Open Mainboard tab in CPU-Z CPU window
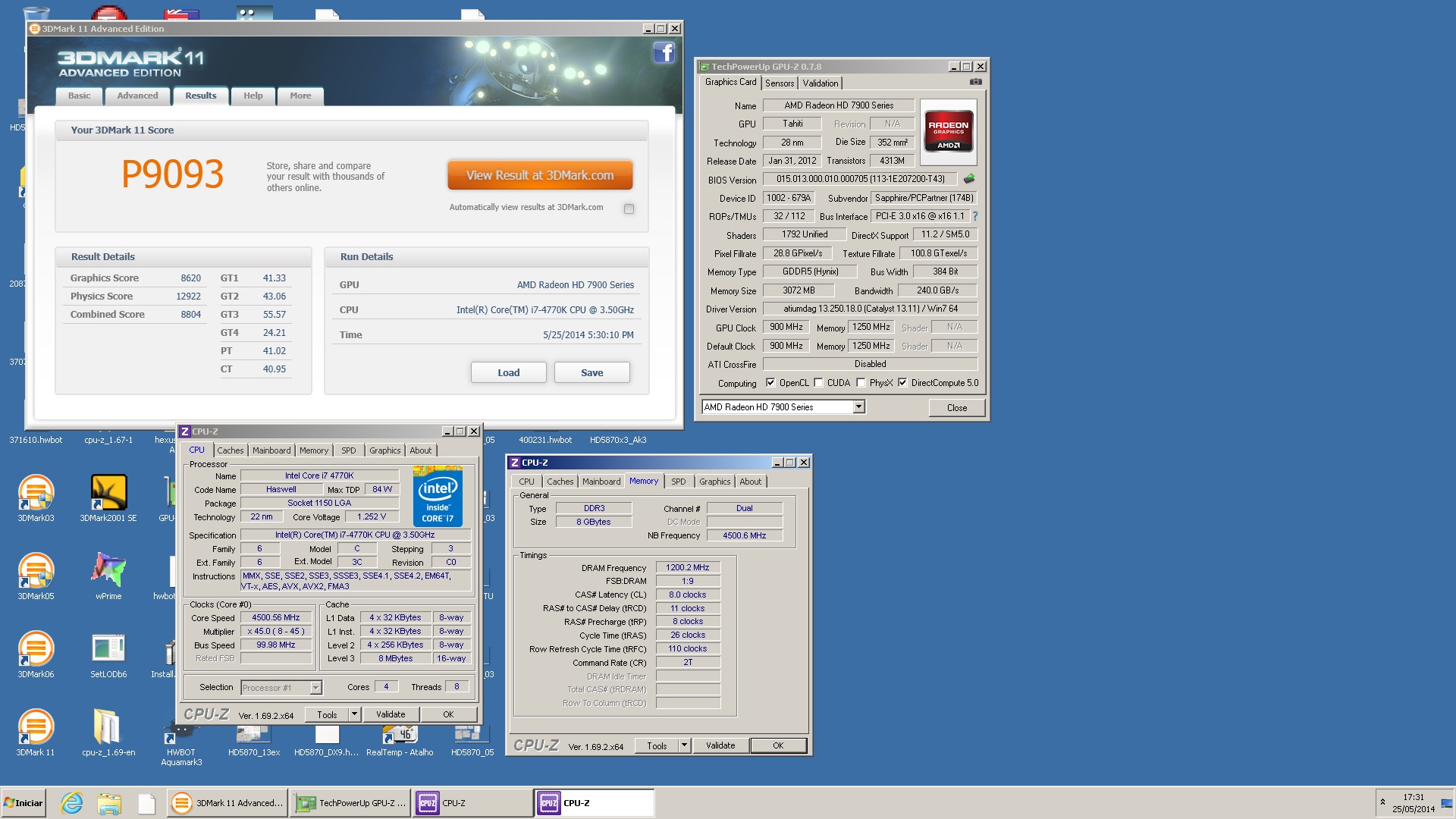Viewport: 1456px width, 819px height. point(271,450)
